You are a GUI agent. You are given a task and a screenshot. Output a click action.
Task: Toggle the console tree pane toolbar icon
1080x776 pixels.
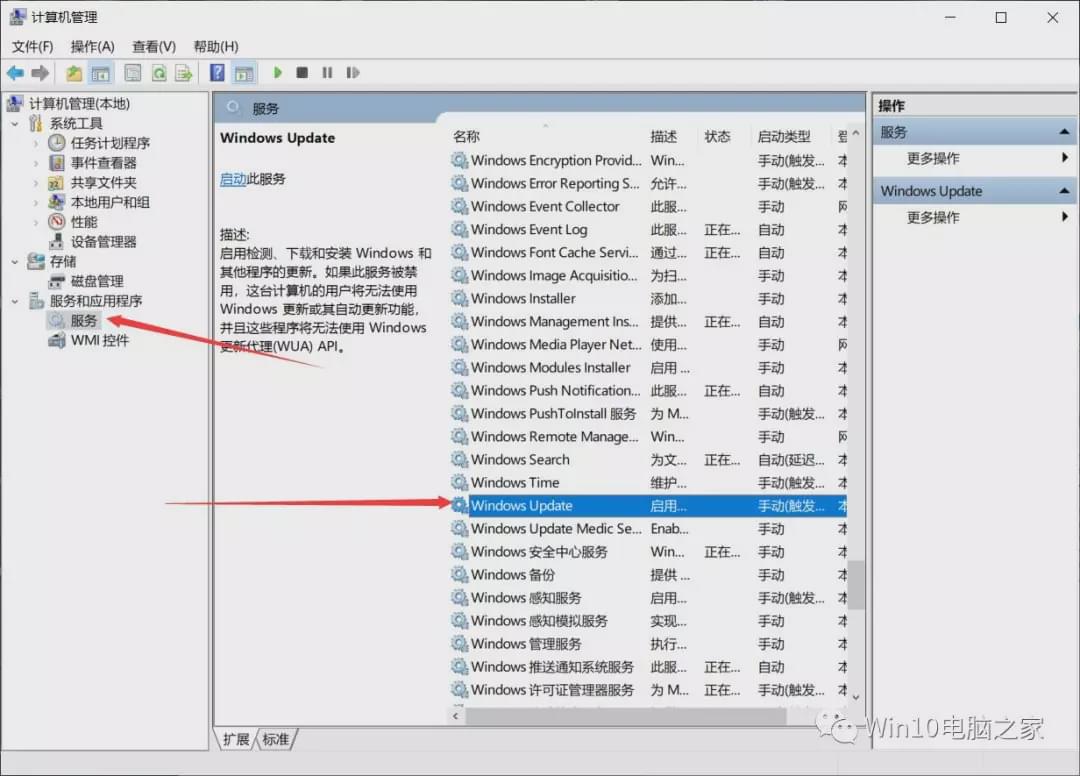coord(101,73)
